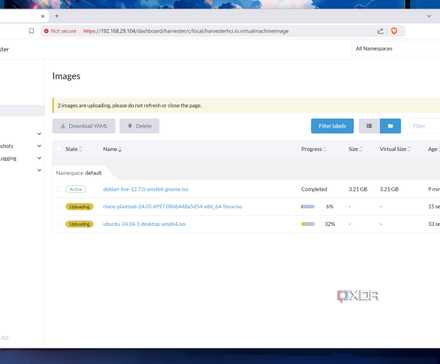The width and height of the screenshot is (440, 364).
Task: Click the uploading warning banner text
Action: click(x=129, y=106)
